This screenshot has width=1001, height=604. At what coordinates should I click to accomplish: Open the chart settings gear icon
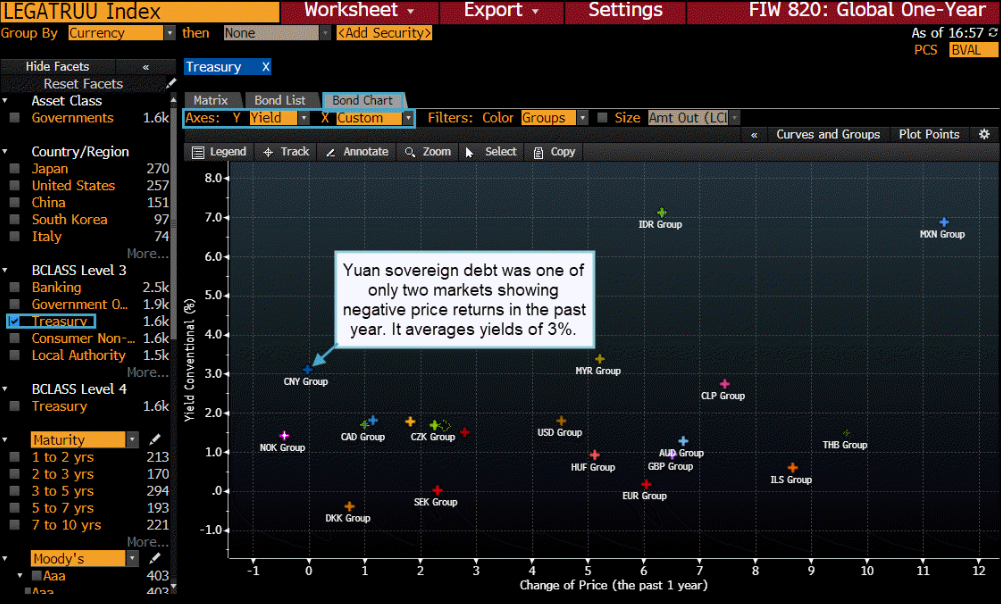(984, 135)
